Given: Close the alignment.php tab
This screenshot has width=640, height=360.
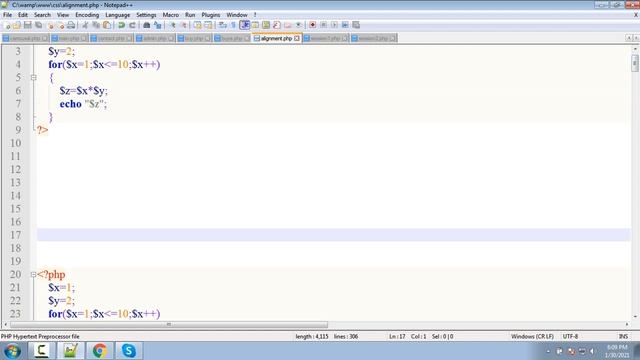Looking at the screenshot, I should [297, 38].
